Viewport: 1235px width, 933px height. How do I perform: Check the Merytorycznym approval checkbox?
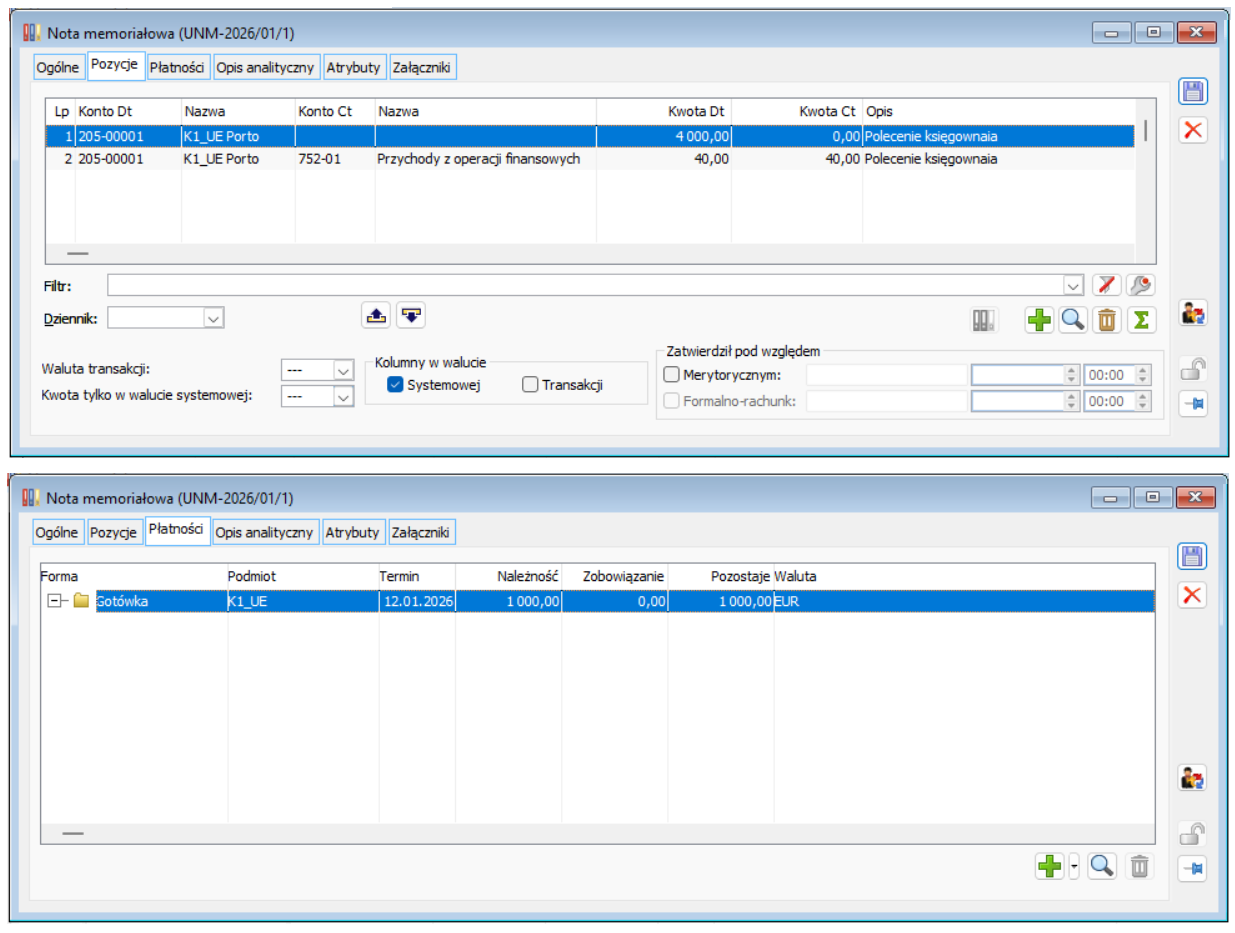(673, 375)
